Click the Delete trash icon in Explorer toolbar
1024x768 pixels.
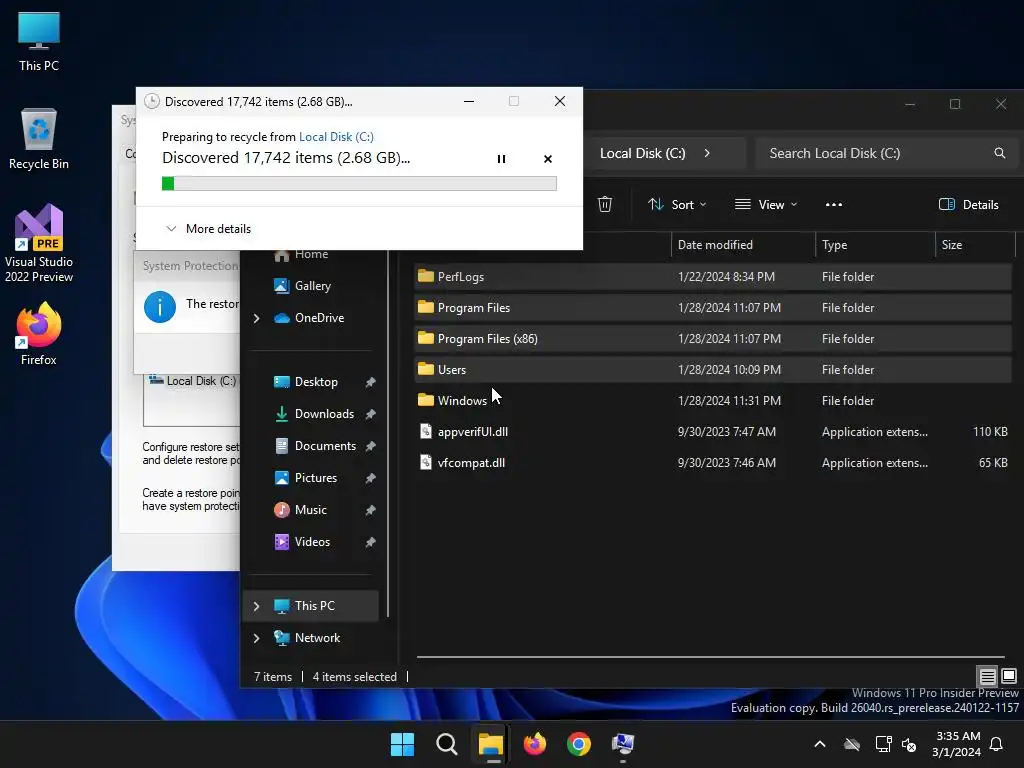pos(605,204)
